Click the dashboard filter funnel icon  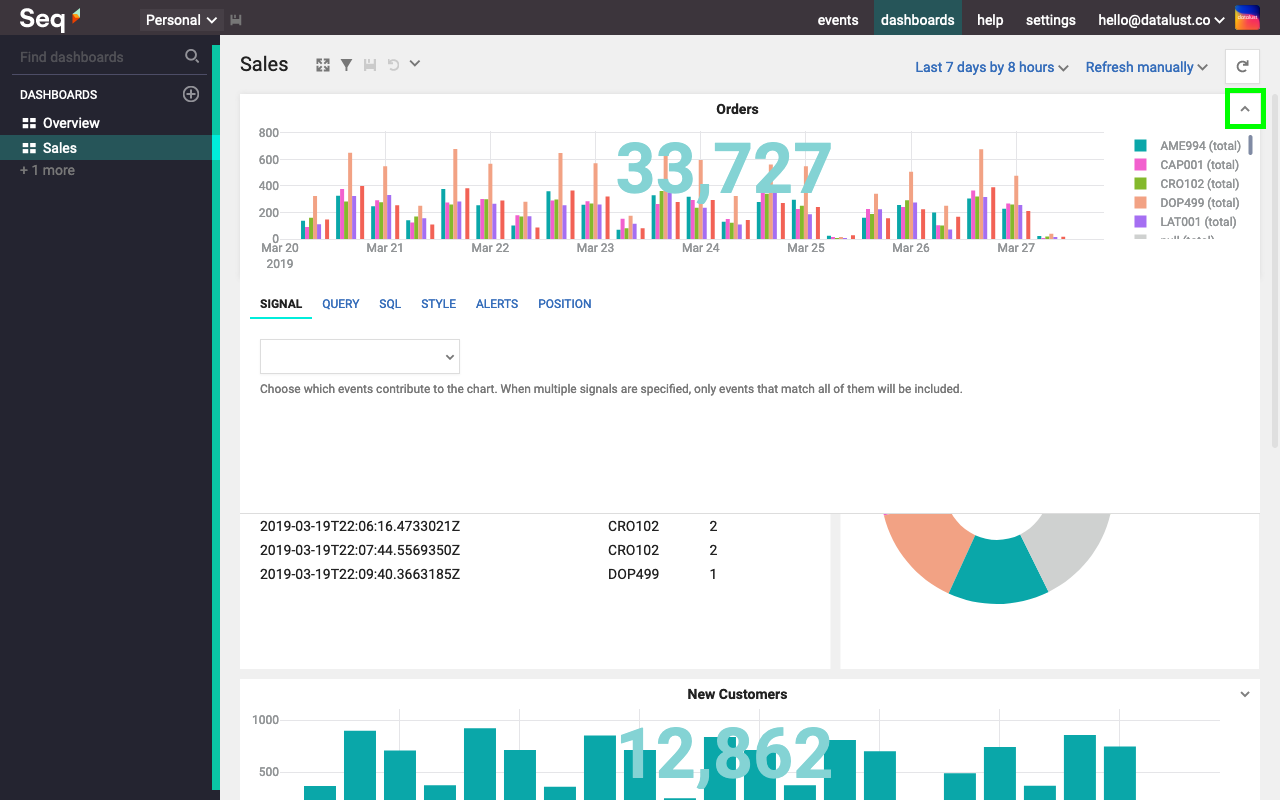(346, 65)
